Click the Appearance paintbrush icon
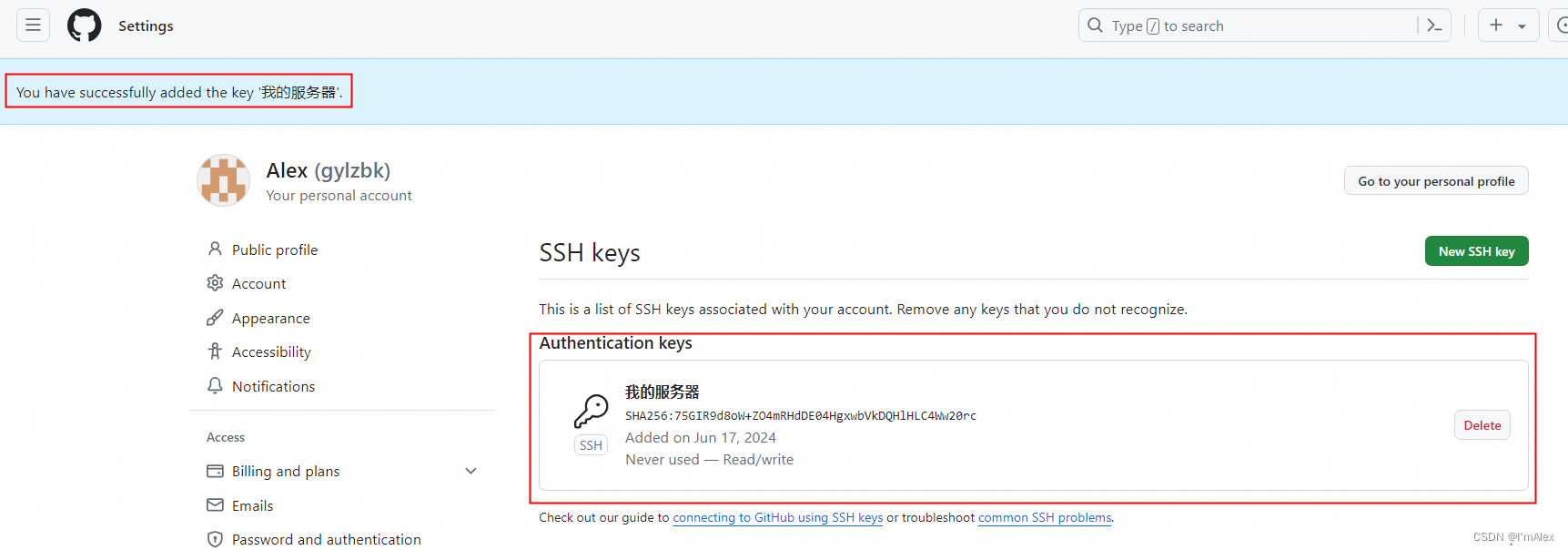 coord(215,318)
